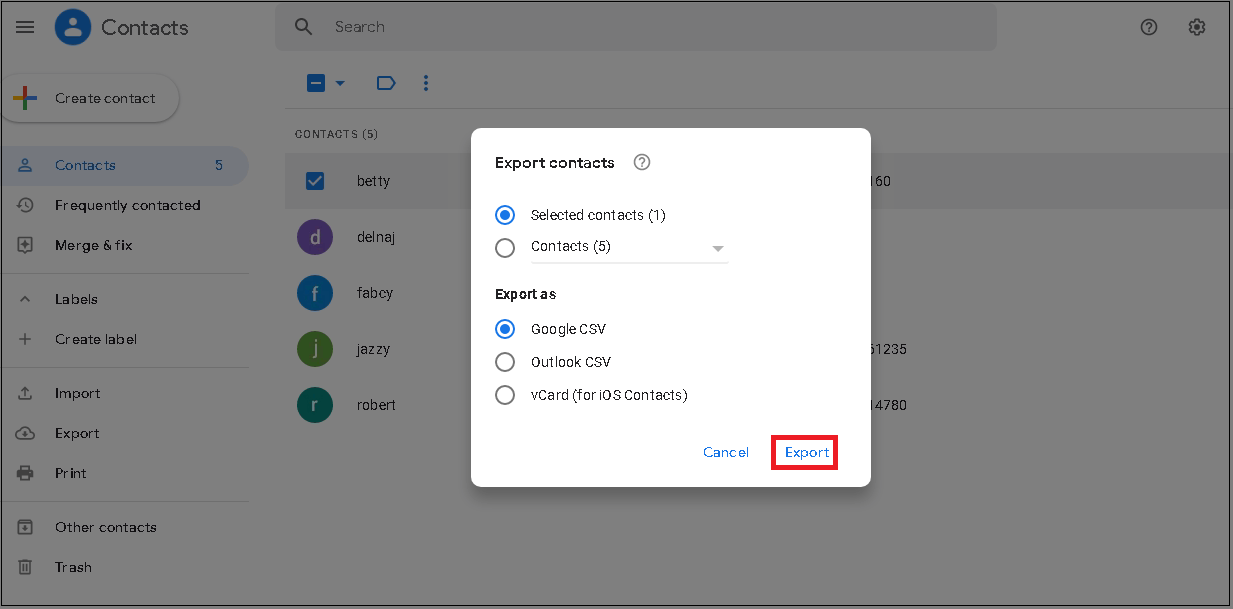Click the help icon beside Export contacts

[x=642, y=162]
